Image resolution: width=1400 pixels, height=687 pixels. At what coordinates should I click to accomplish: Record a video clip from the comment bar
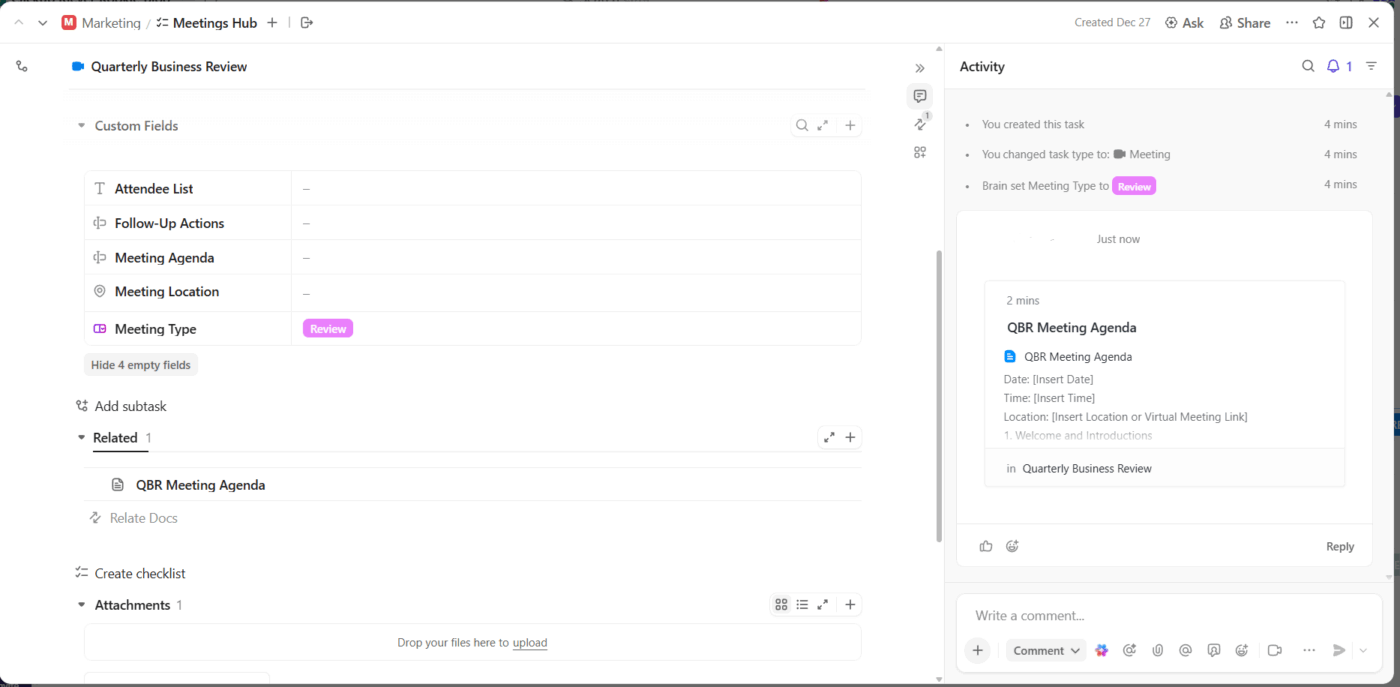[x=1274, y=650]
